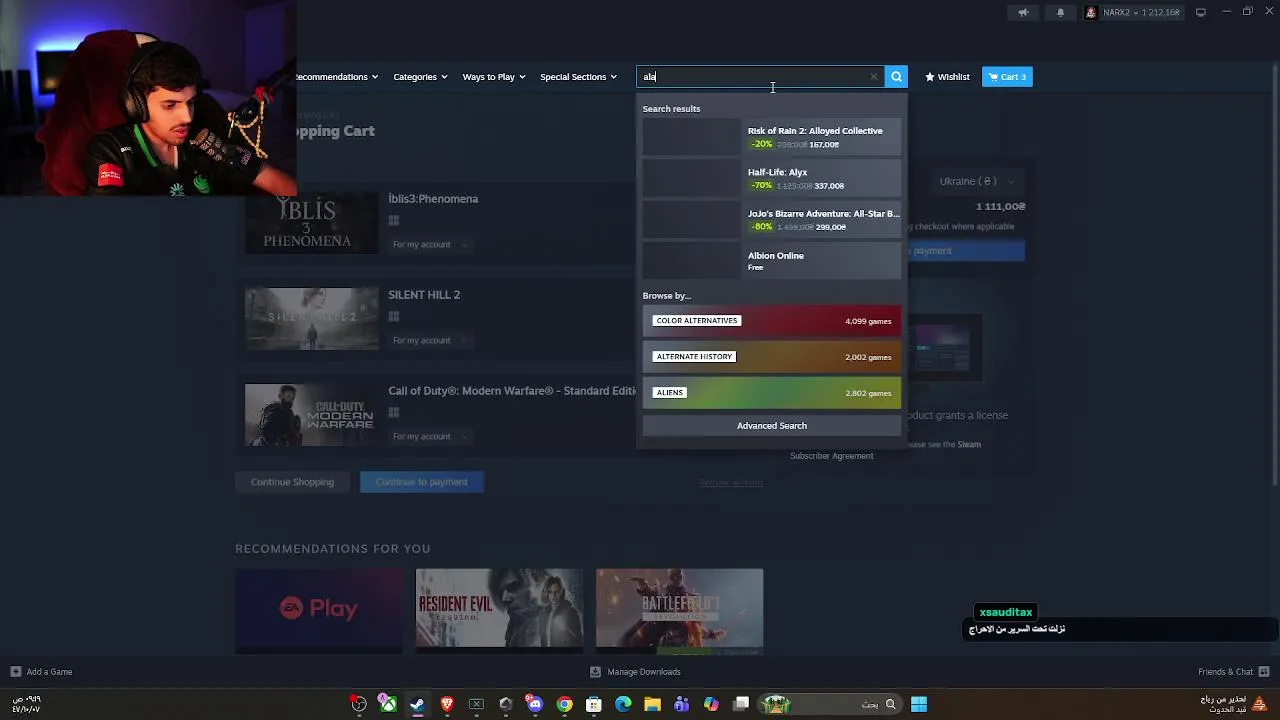1280x720 pixels.
Task: Open Copilot from the taskbar
Action: pyautogui.click(x=711, y=704)
